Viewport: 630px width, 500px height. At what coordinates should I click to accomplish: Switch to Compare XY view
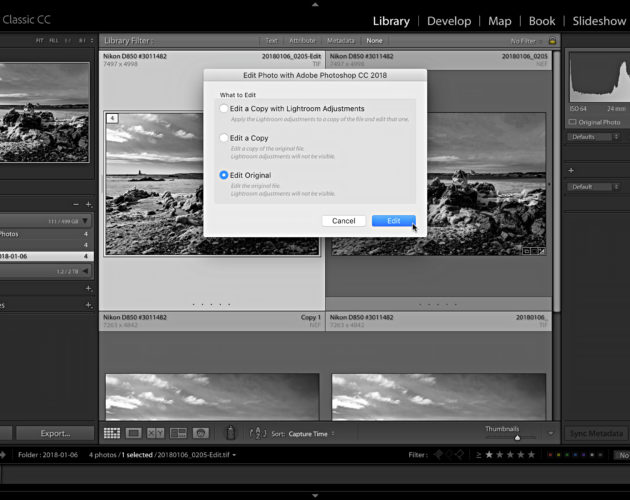[155, 433]
